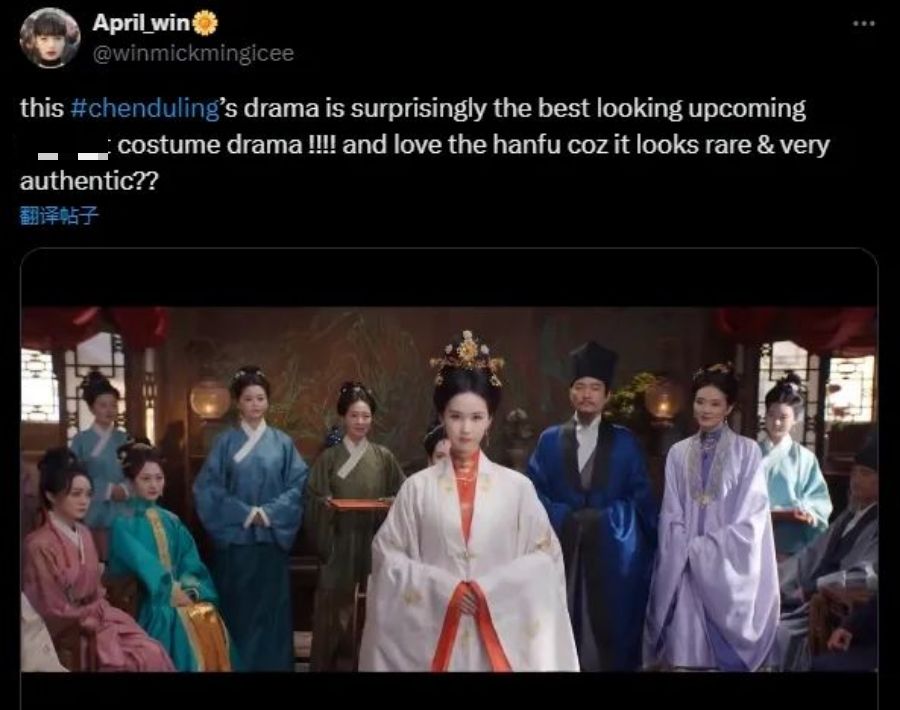This screenshot has width=900, height=710.
Task: Open the three-dot more options menu
Action: click(x=864, y=24)
